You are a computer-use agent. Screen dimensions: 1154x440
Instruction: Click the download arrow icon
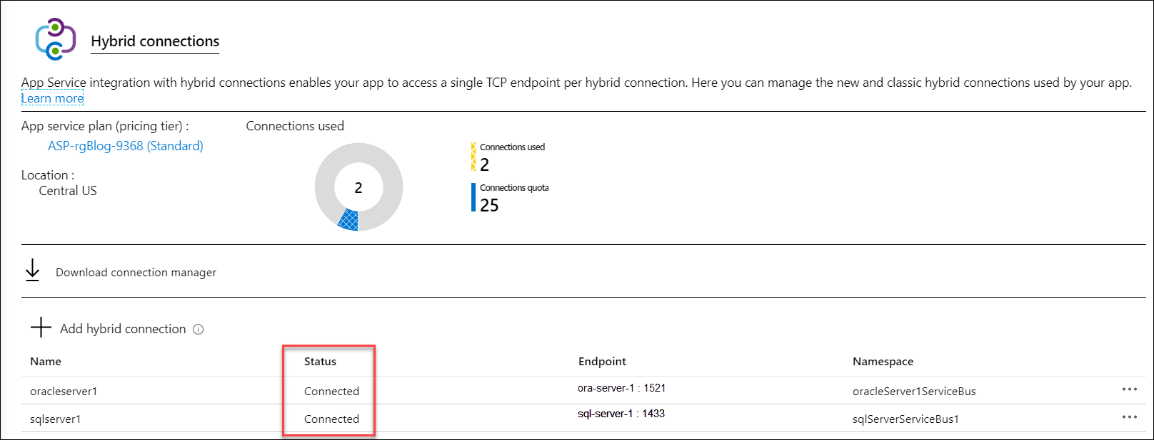33,271
